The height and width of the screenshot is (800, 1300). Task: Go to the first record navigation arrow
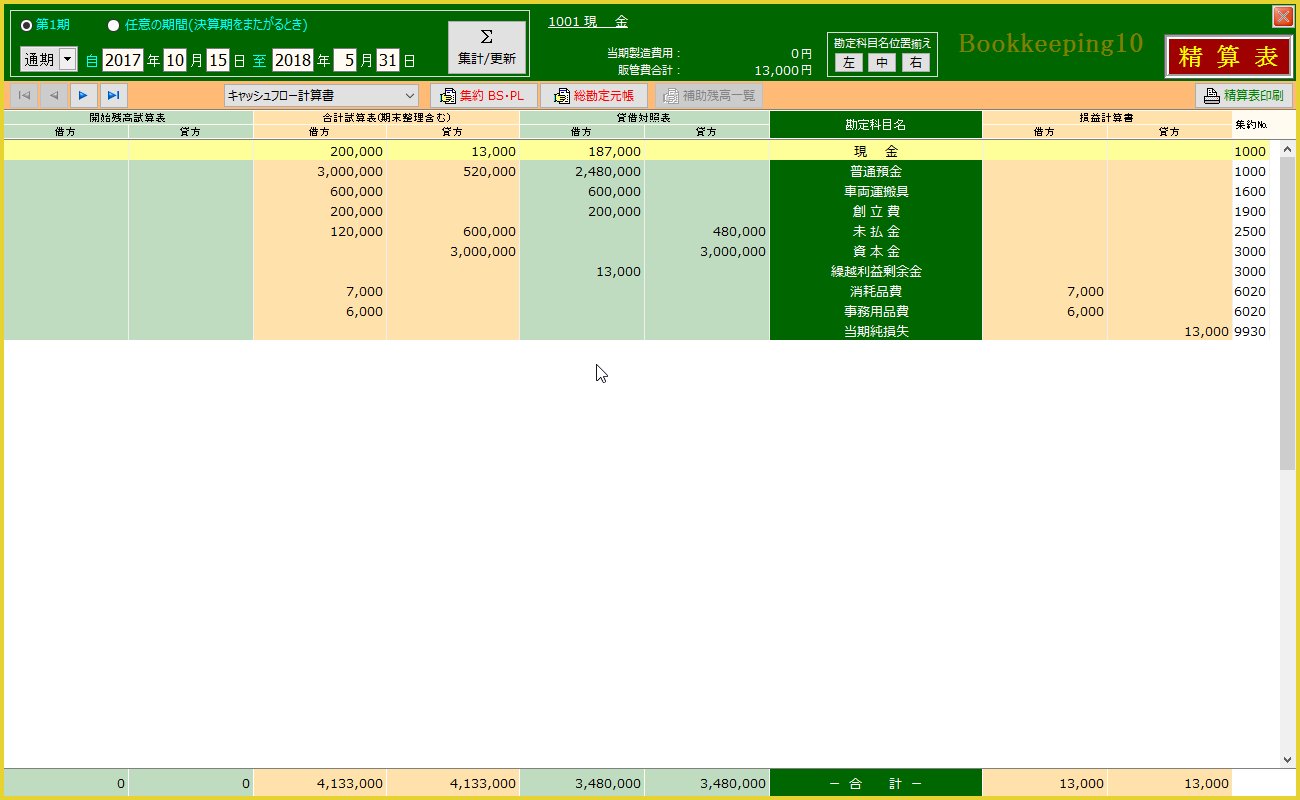[x=24, y=95]
